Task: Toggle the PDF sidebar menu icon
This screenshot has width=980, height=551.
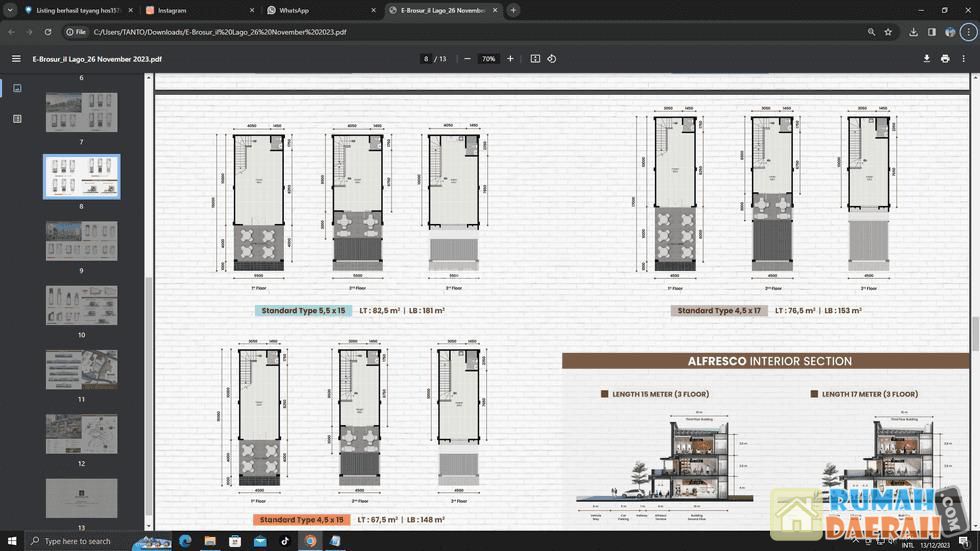Action: [16, 59]
